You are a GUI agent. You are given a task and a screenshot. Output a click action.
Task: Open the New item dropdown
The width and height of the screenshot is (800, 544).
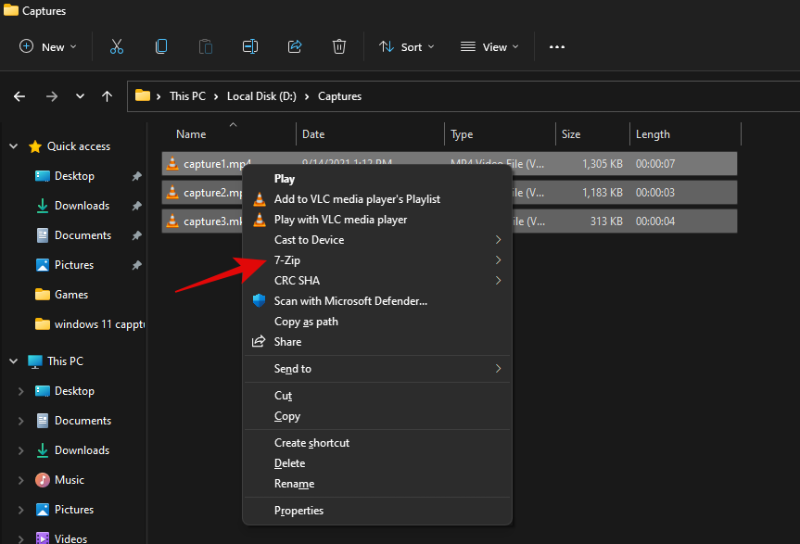(49, 47)
